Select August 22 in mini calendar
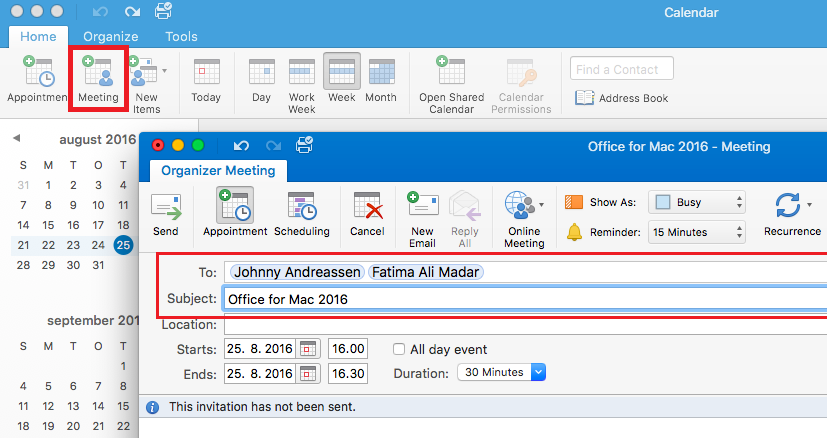This screenshot has width=827, height=438. (48, 245)
